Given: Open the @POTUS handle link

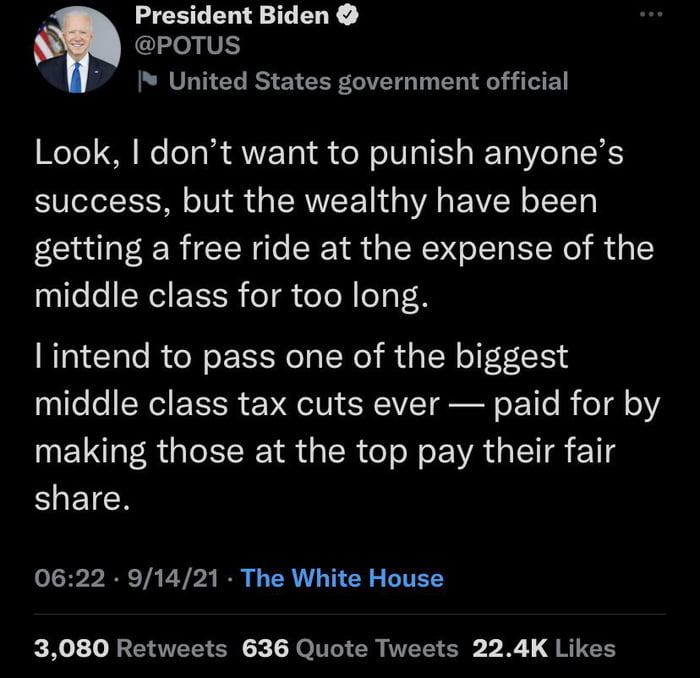Looking at the screenshot, I should coord(187,47).
